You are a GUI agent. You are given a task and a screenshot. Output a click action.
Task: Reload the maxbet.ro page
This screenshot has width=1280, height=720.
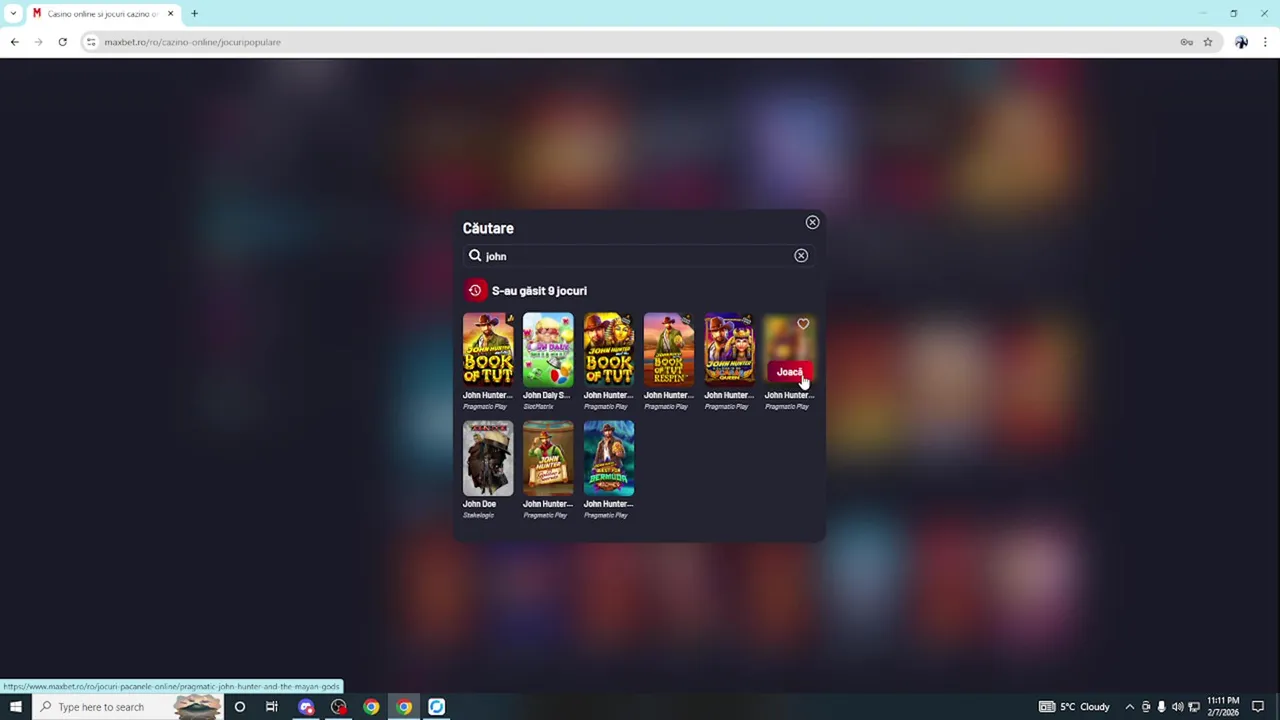click(62, 42)
